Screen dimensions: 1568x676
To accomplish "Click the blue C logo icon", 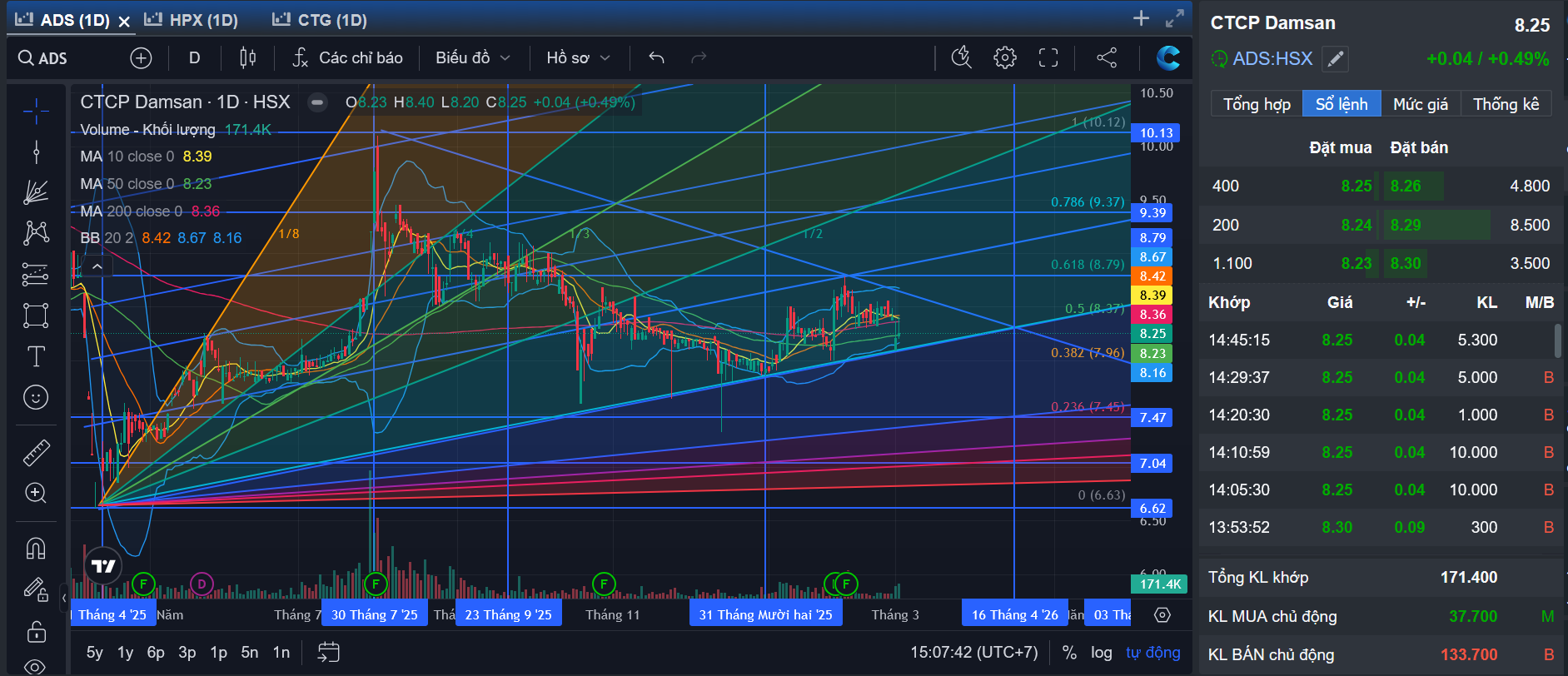I will point(1168,58).
